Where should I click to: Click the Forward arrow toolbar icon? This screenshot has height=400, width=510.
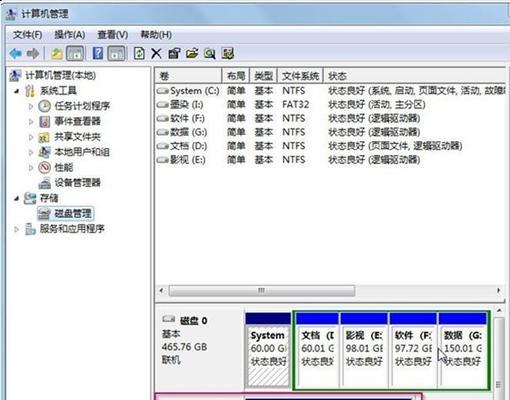pos(33,53)
